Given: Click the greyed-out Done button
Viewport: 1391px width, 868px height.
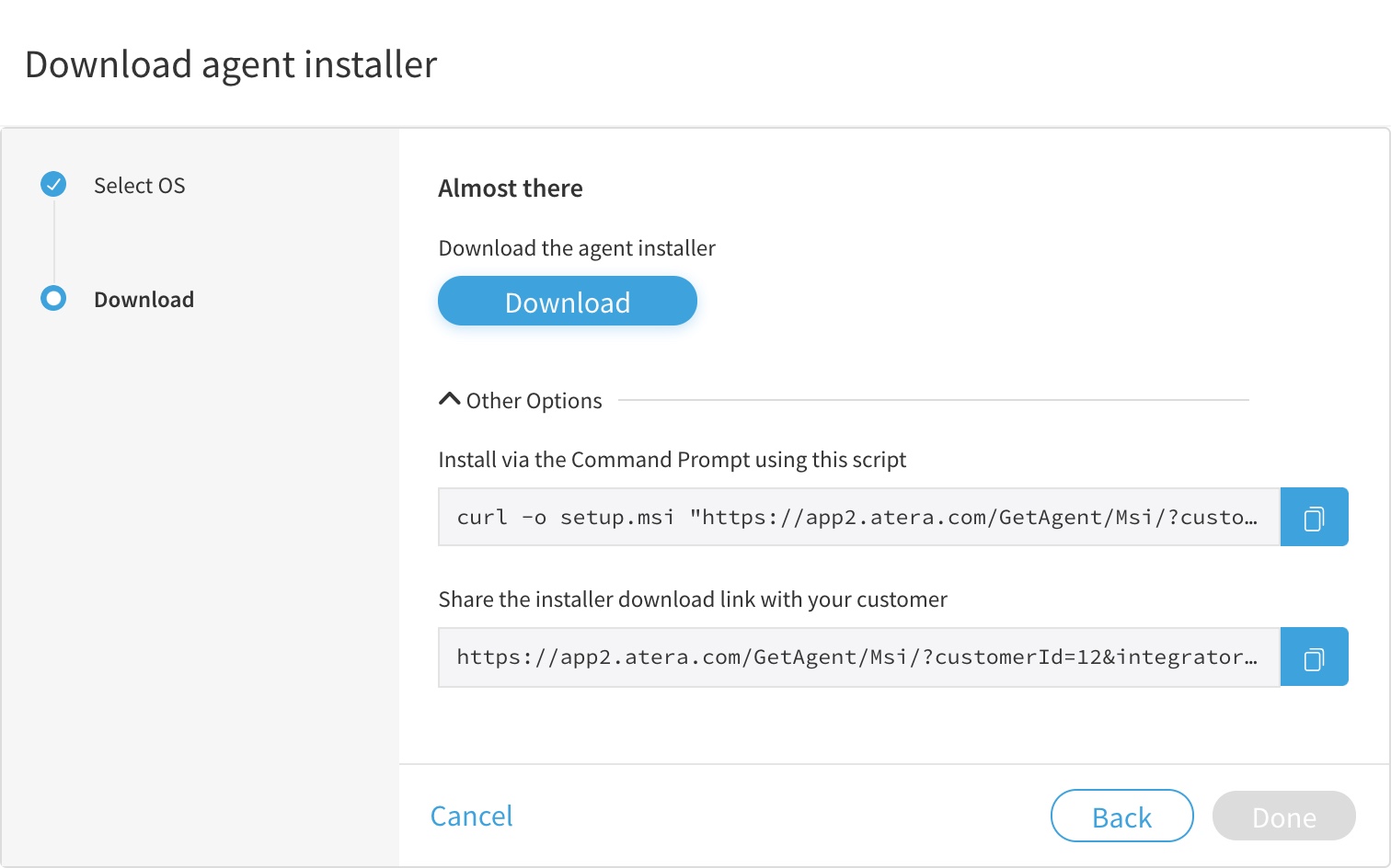Looking at the screenshot, I should [1284, 816].
